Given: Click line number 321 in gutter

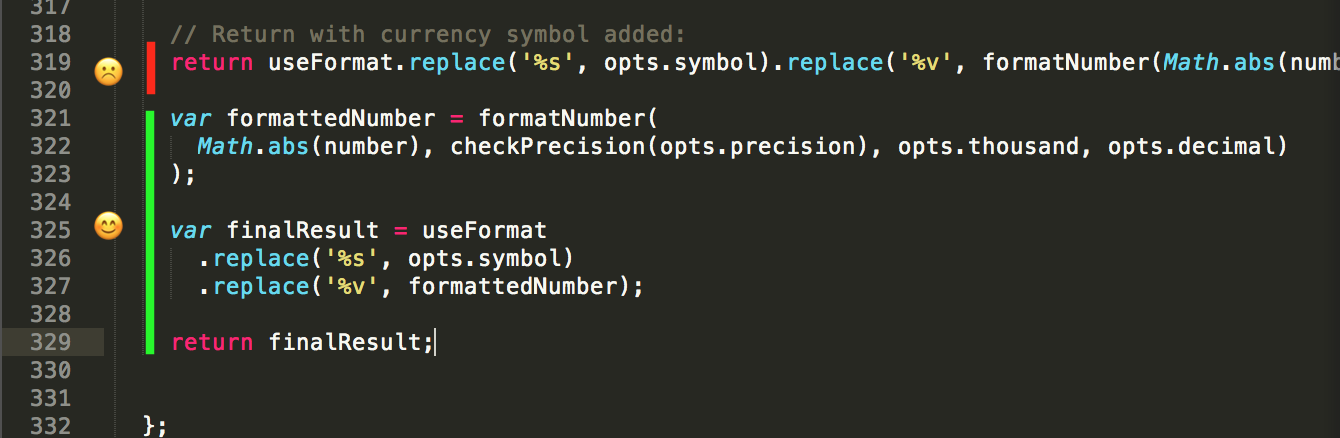Looking at the screenshot, I should [x=50, y=118].
